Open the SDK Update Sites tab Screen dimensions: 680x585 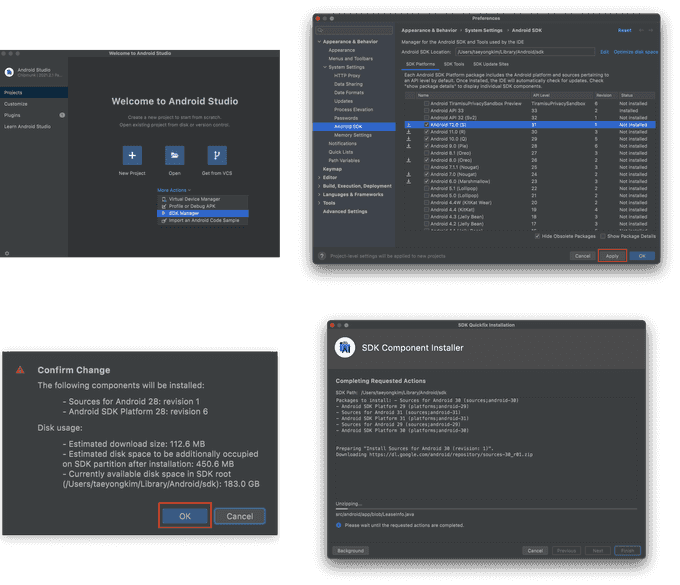(x=491, y=64)
